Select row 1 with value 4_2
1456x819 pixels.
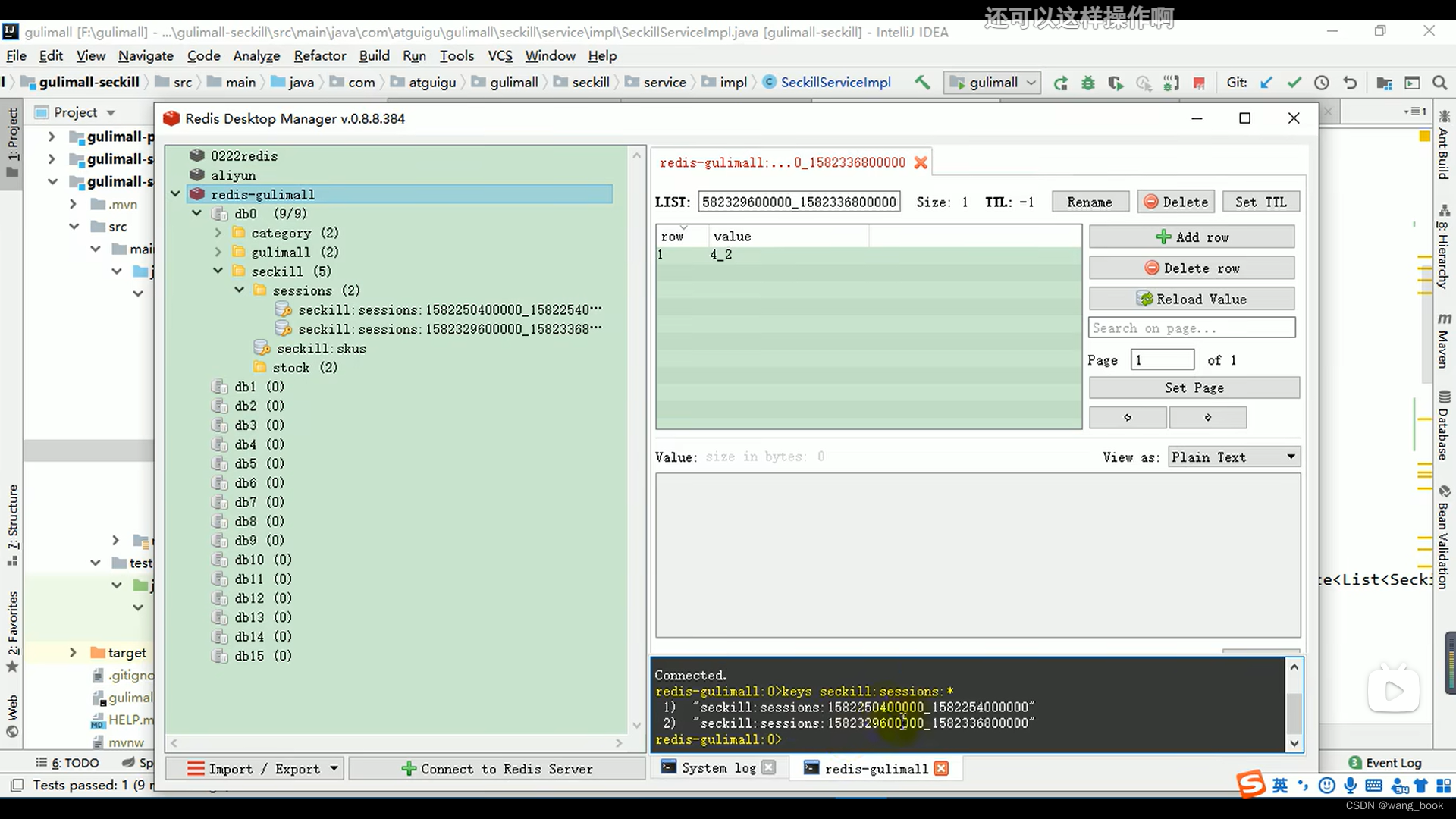[x=868, y=255]
